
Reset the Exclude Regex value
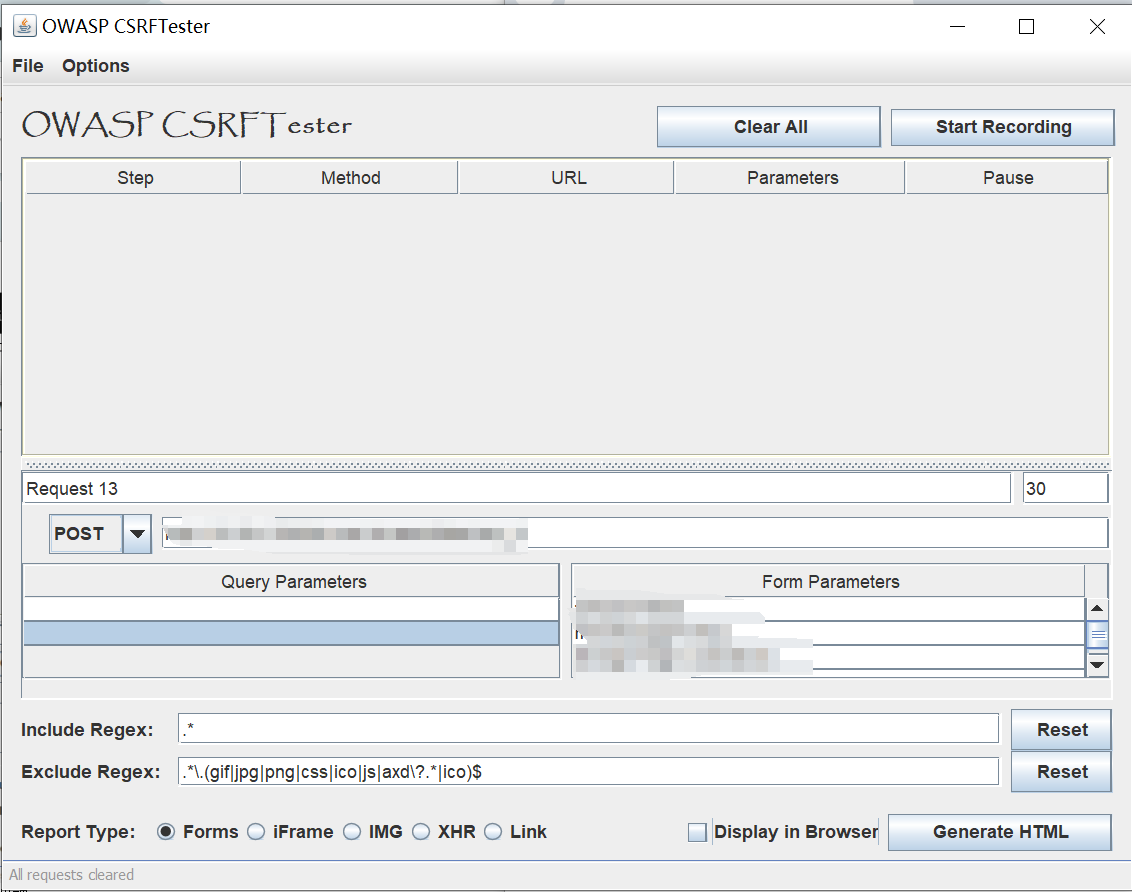point(1061,771)
